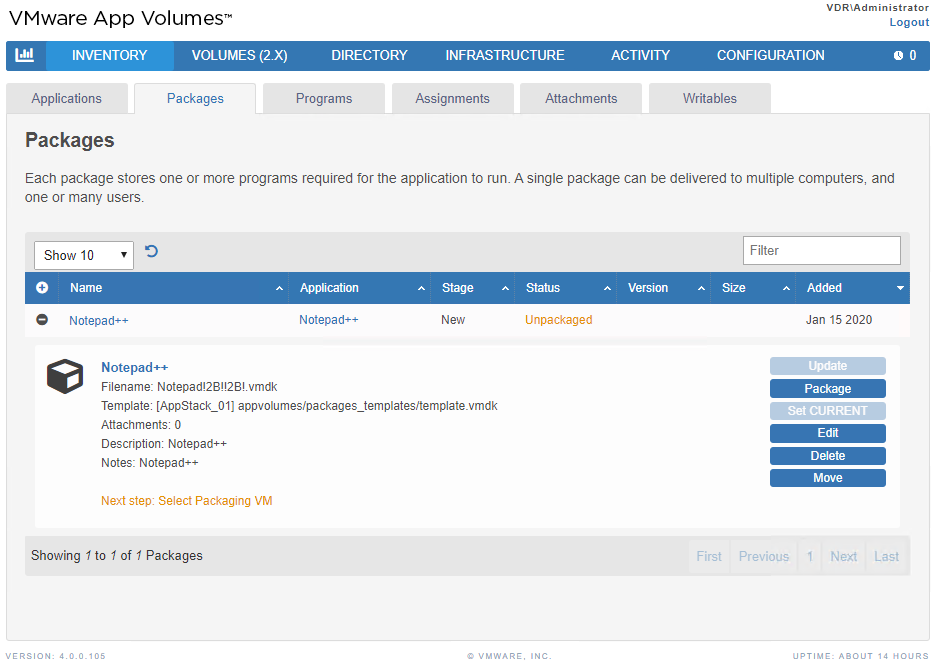The height and width of the screenshot is (672, 938).
Task: Click the pending activity clock icon
Action: [x=899, y=56]
